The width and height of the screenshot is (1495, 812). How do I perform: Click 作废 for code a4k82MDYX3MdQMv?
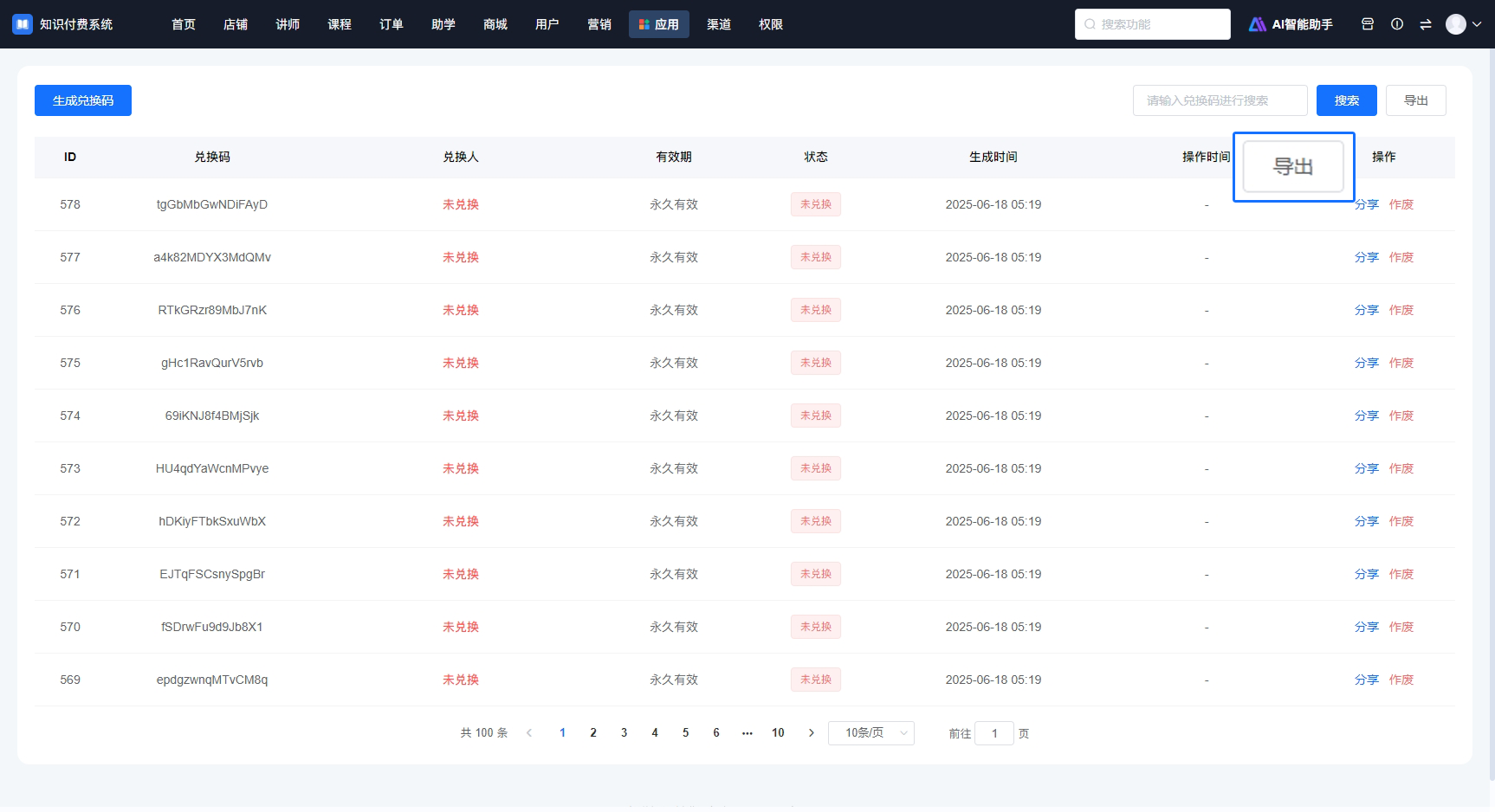[x=1401, y=257]
